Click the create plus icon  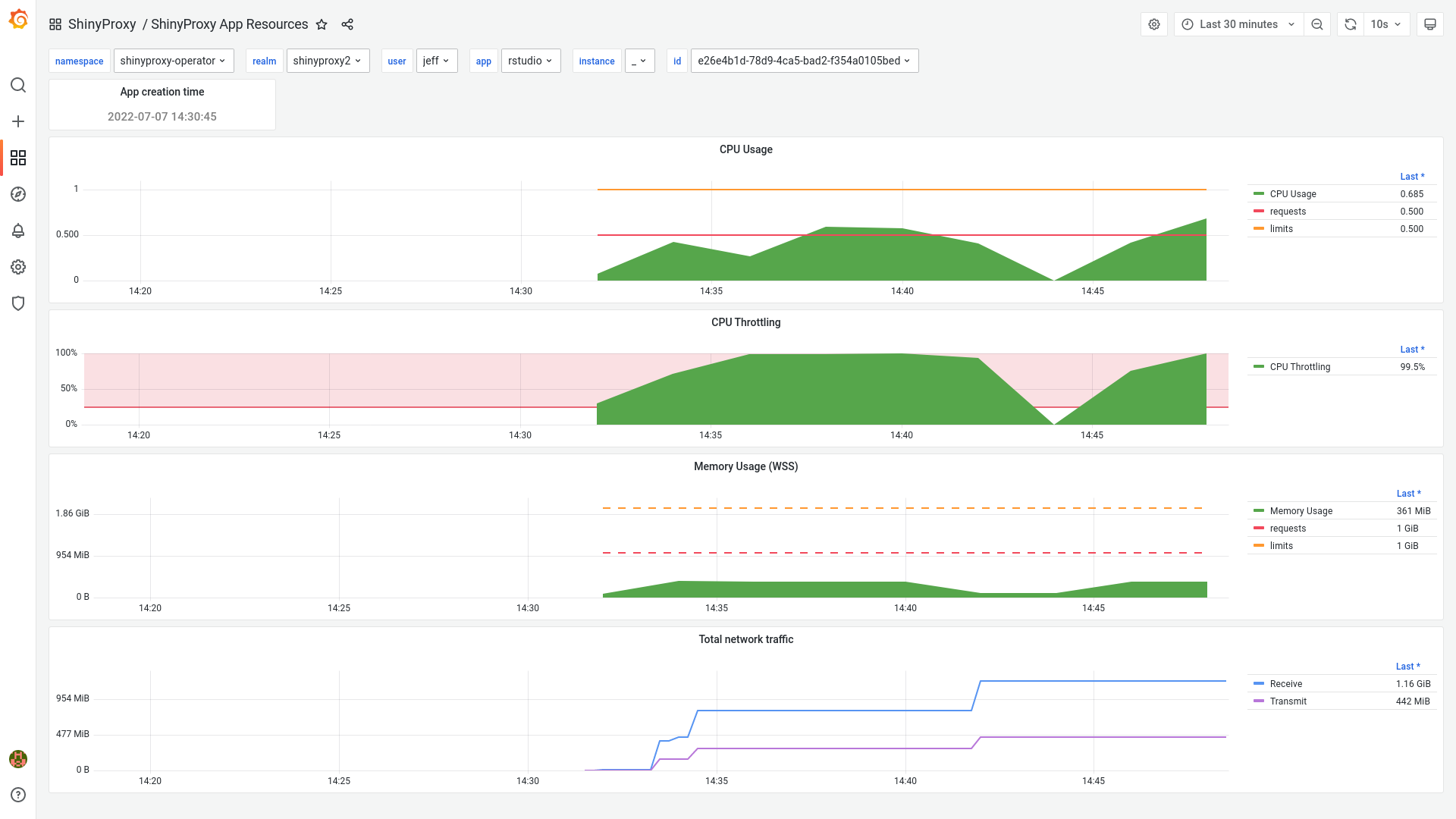click(18, 121)
